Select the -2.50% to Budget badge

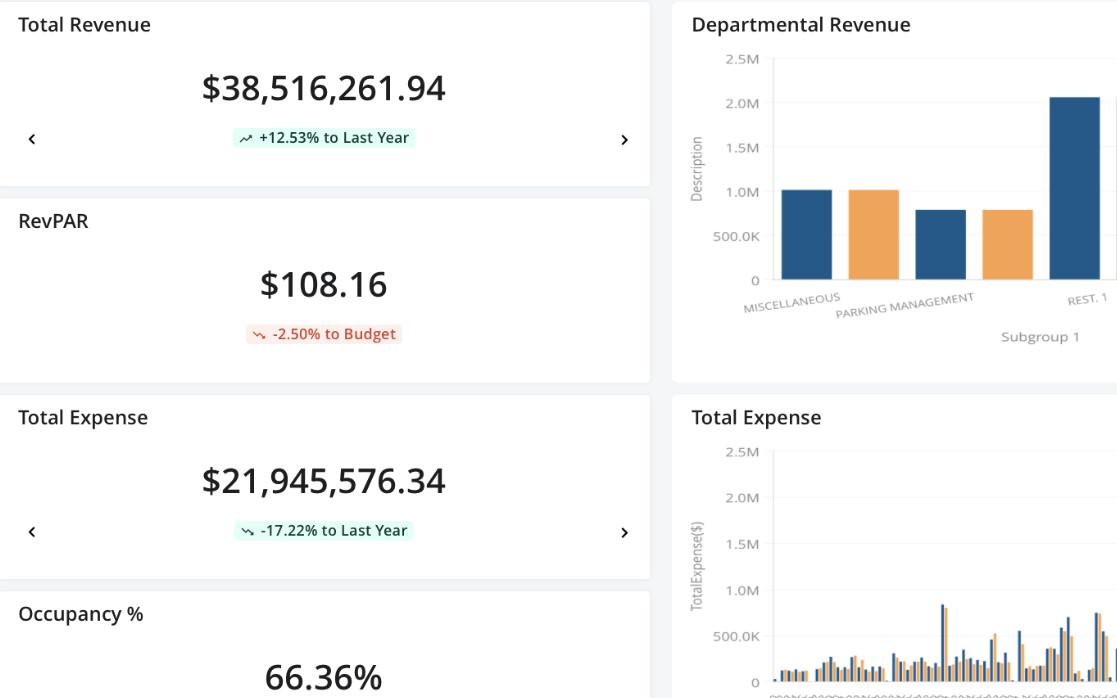[x=324, y=335]
